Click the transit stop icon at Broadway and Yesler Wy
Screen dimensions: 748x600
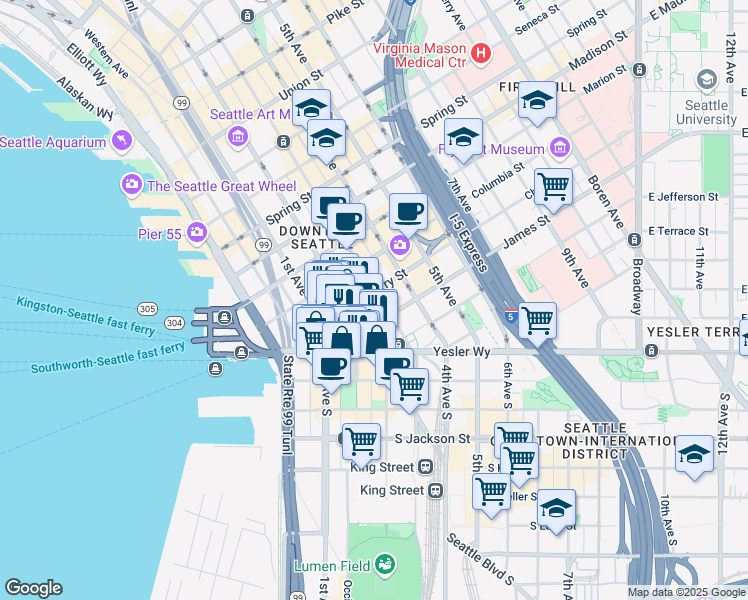[651, 351]
